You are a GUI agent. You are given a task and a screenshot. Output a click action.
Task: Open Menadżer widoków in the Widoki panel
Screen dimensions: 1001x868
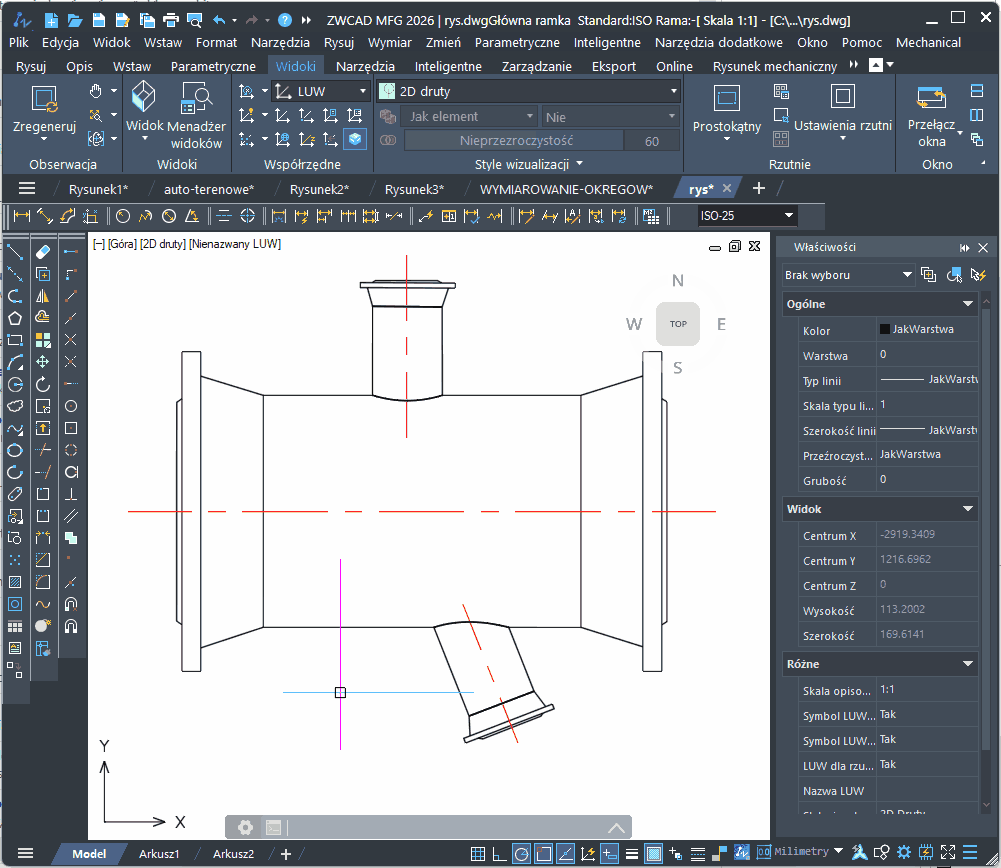click(197, 97)
